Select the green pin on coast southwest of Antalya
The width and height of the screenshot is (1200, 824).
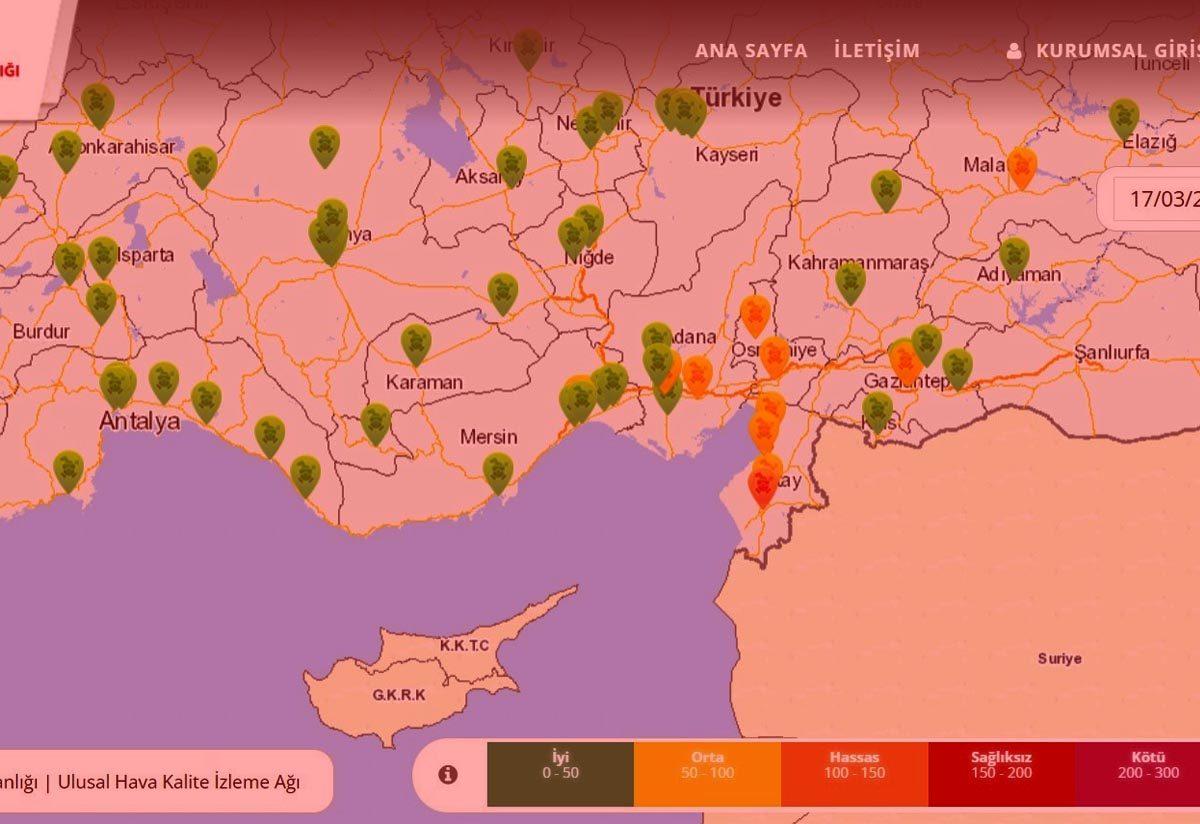[x=68, y=469]
